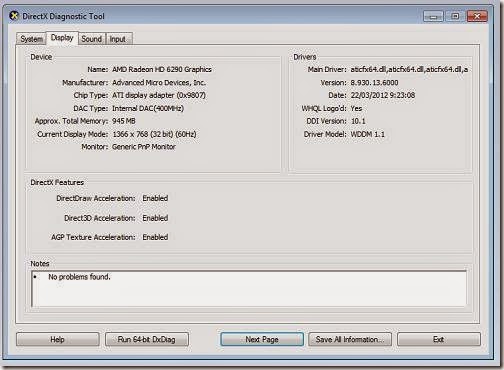Click AGP Texture Acceleration 'Enabled' value

(155, 237)
